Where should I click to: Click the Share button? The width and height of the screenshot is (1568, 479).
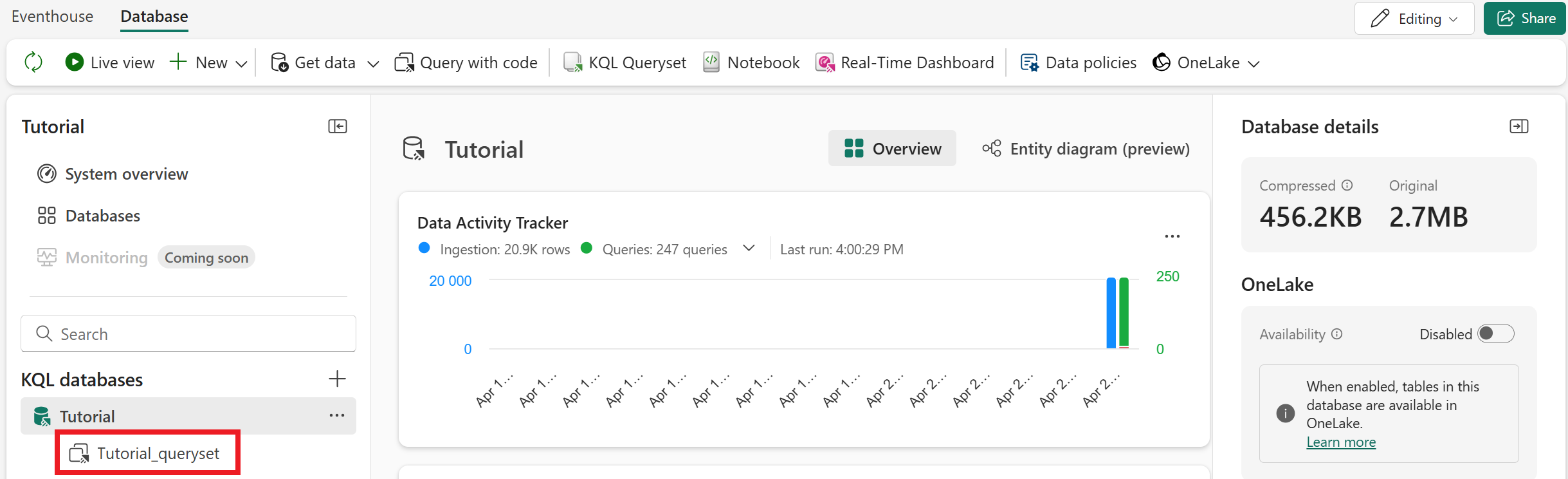coord(1524,19)
